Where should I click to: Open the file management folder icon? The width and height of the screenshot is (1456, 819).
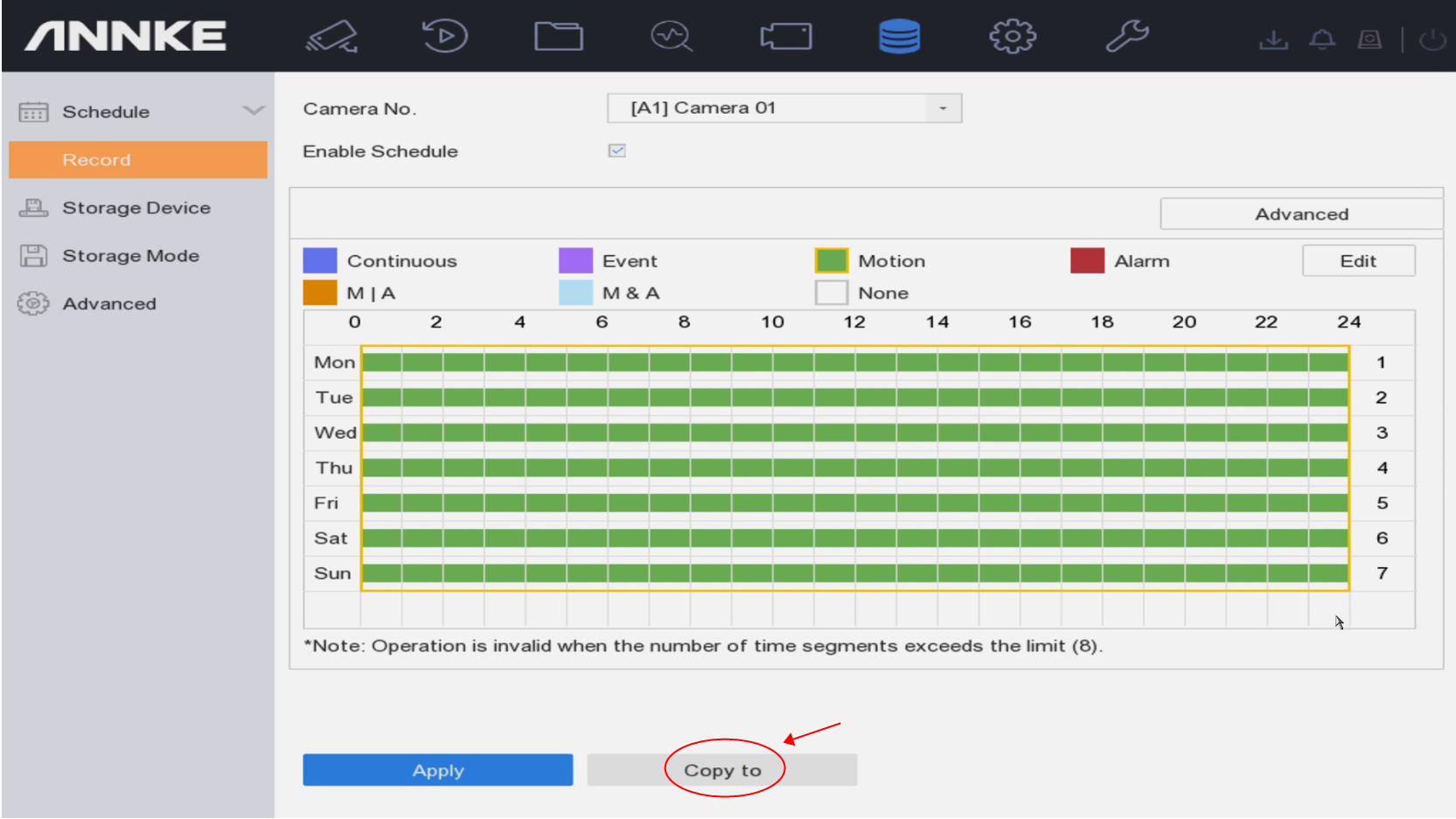pyautogui.click(x=559, y=37)
